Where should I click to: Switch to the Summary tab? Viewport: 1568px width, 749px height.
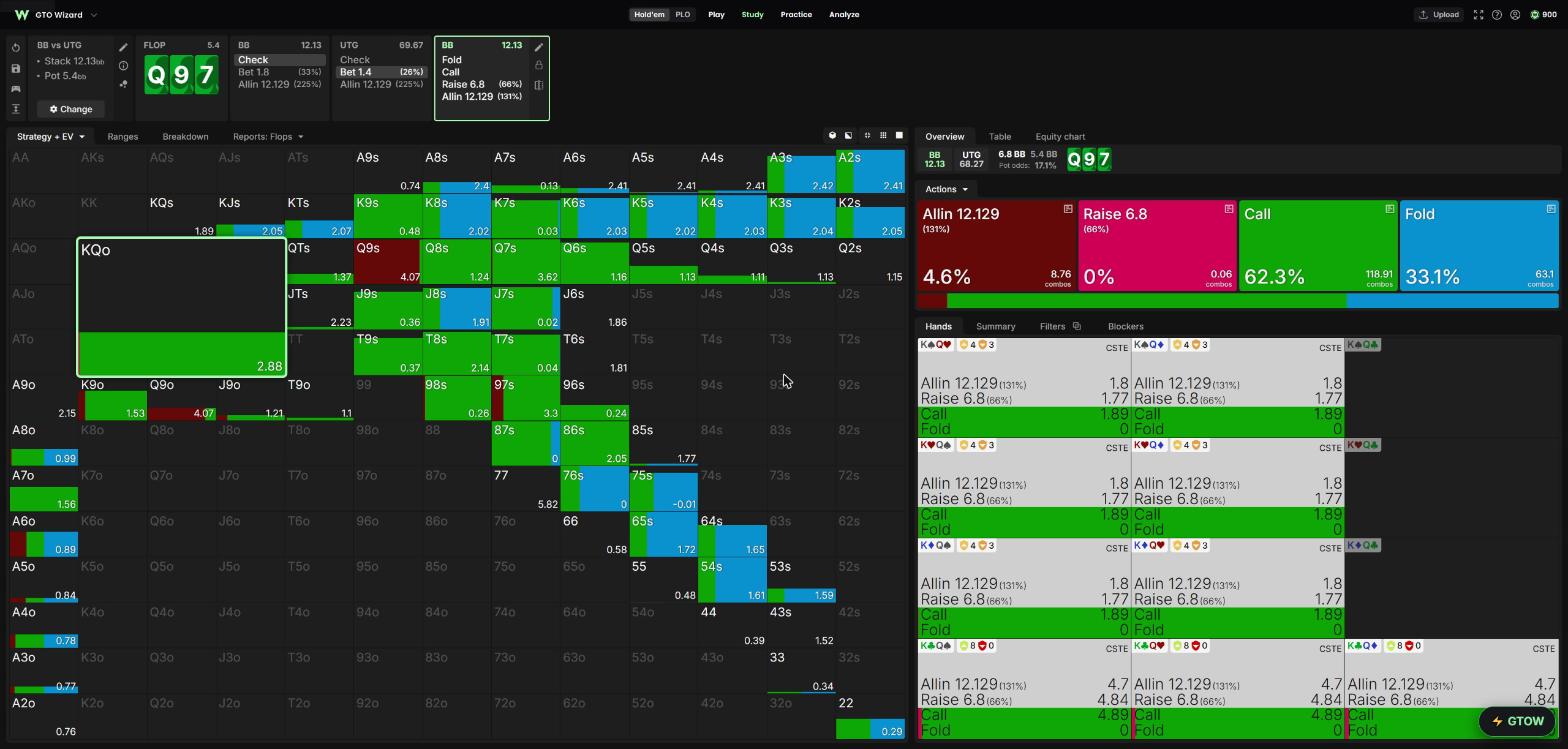[995, 327]
